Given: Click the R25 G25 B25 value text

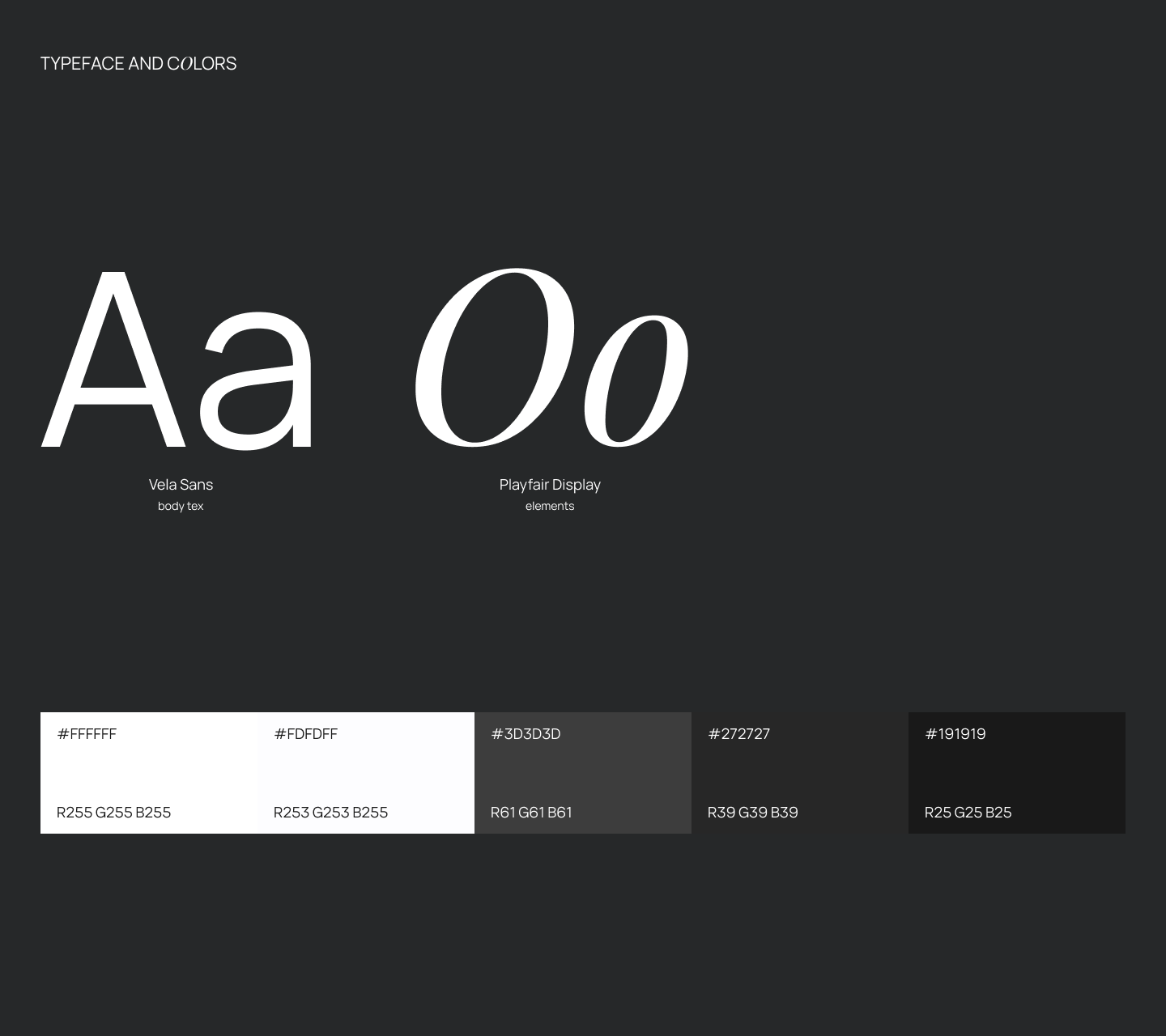Looking at the screenshot, I should [x=968, y=812].
